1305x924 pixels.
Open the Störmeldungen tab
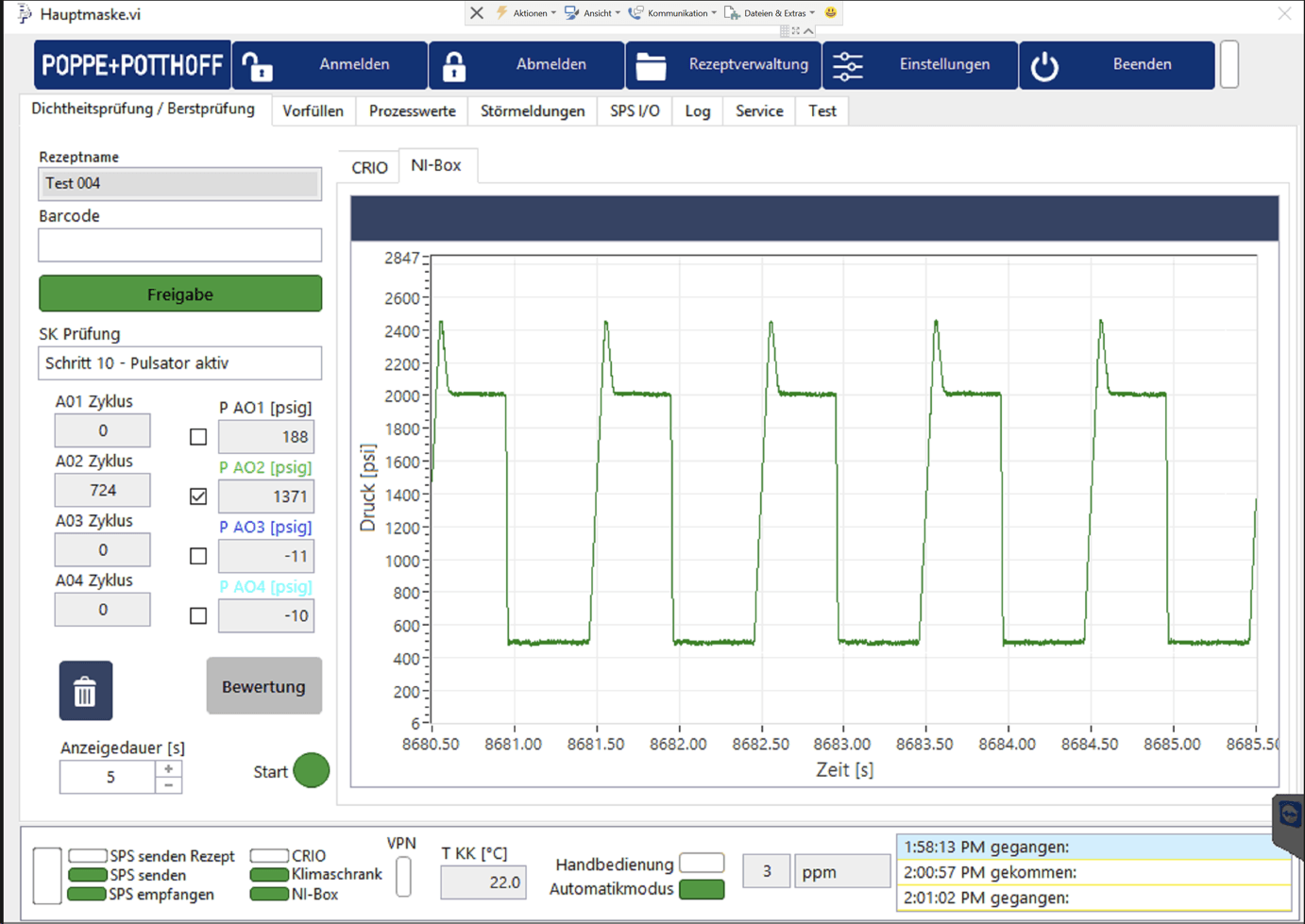(532, 110)
